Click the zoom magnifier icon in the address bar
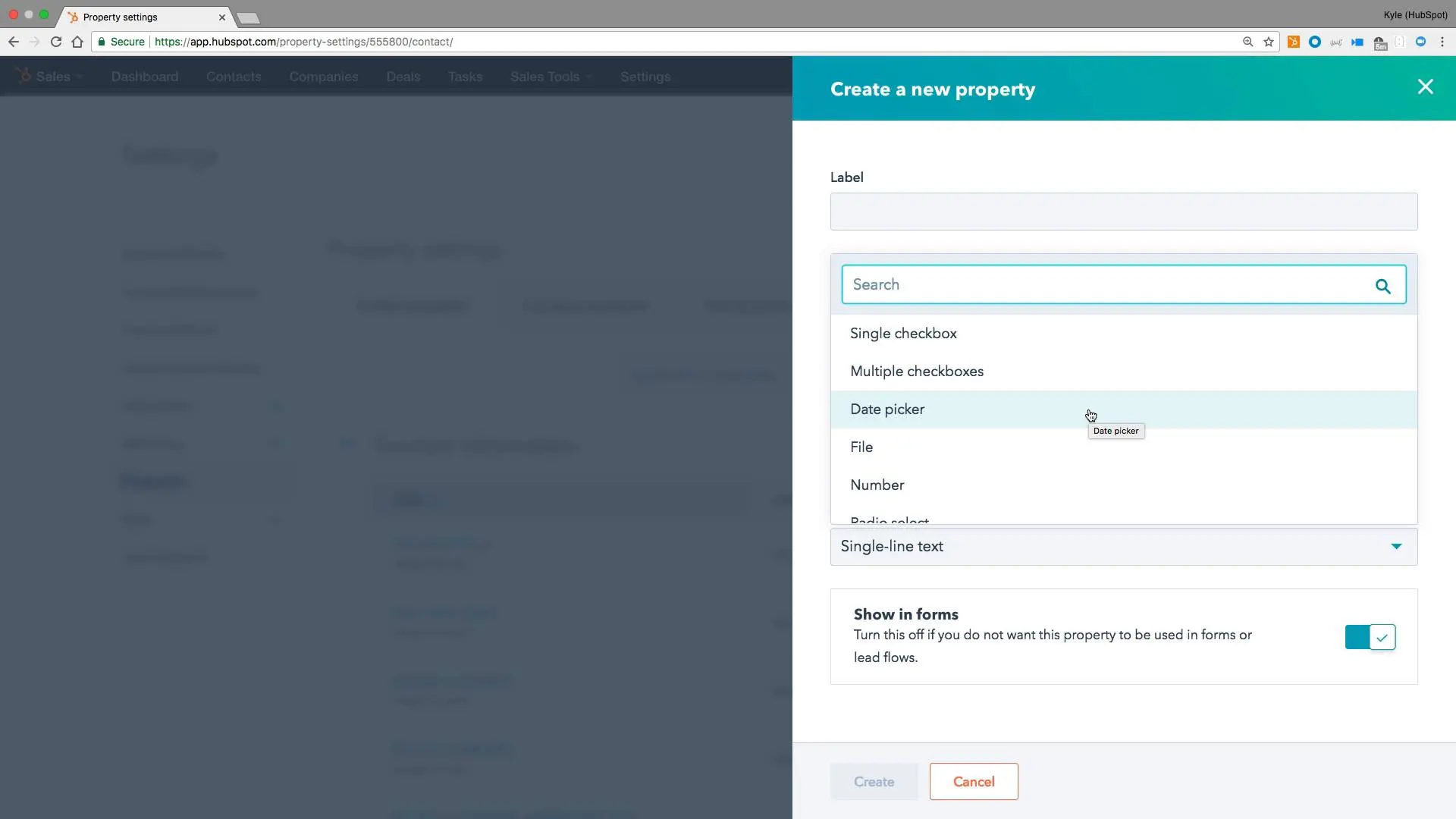Image resolution: width=1456 pixels, height=819 pixels. (x=1248, y=42)
